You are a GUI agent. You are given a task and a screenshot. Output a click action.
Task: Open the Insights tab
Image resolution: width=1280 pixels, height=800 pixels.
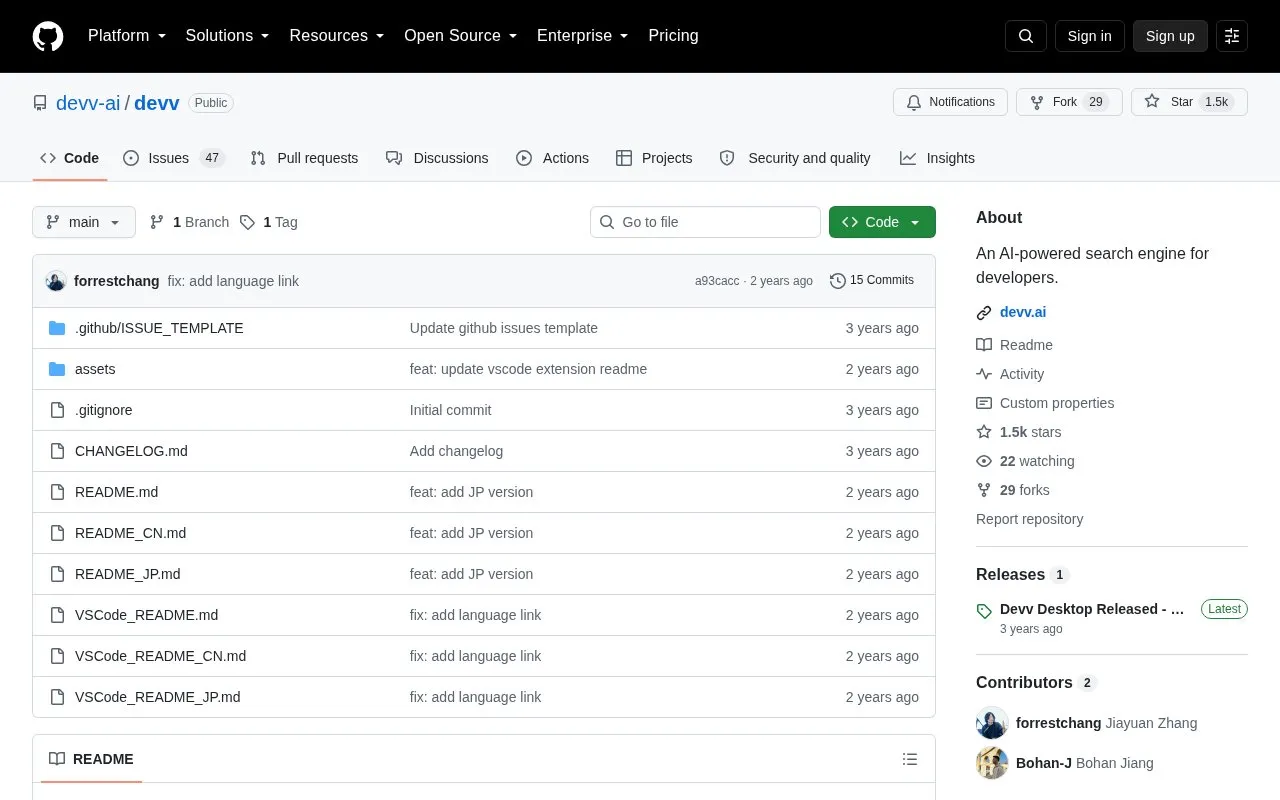pos(937,158)
